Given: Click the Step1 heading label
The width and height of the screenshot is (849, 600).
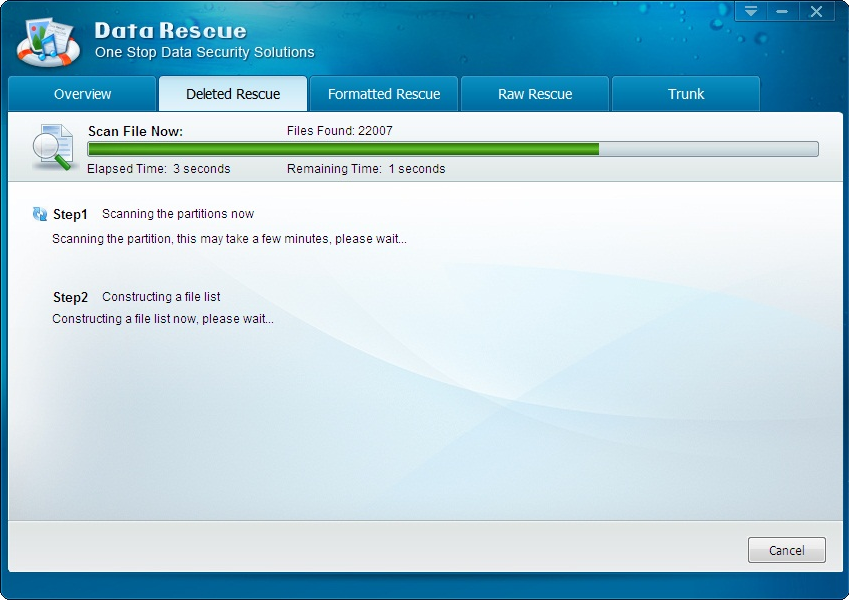Looking at the screenshot, I should coord(70,214).
